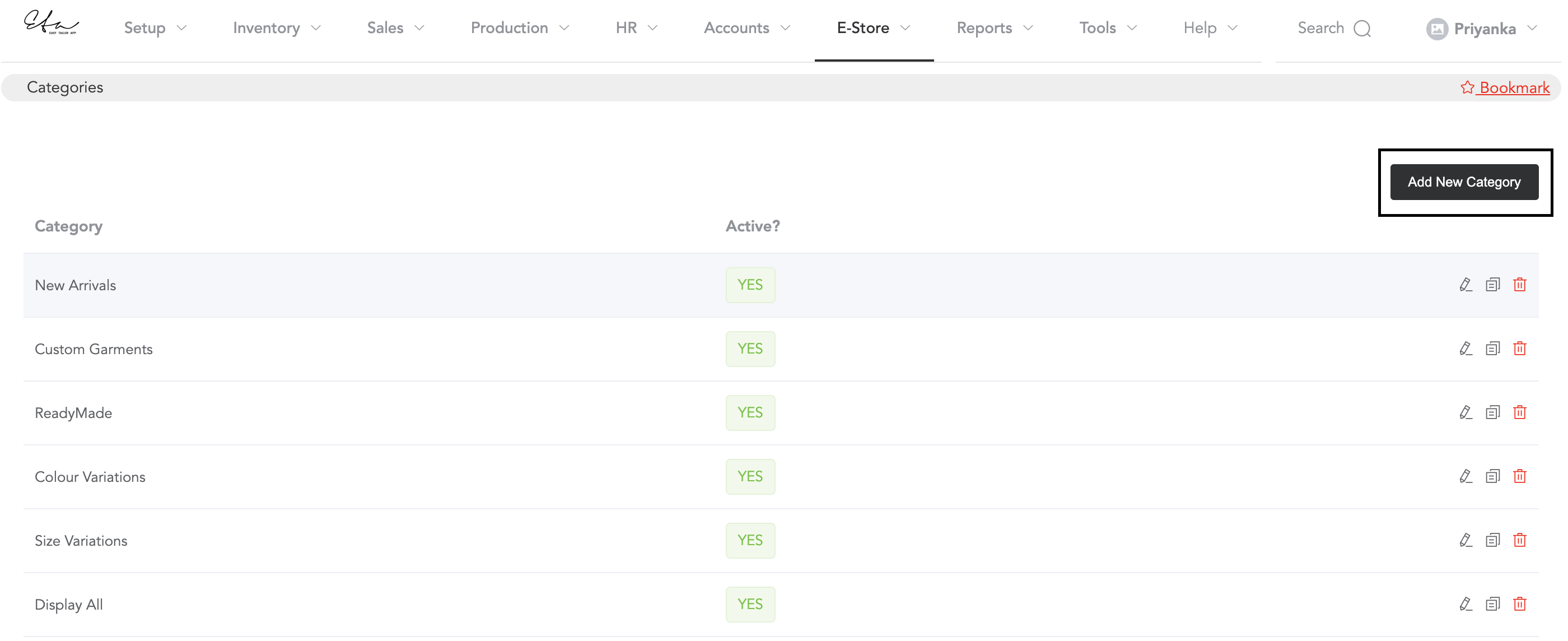Select the ReadyMade row name
The width and height of the screenshot is (1568, 641).
[x=73, y=413]
